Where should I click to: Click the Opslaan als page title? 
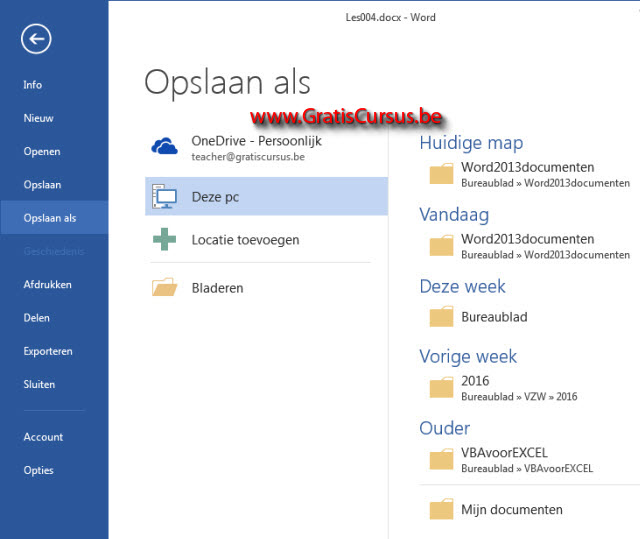227,83
